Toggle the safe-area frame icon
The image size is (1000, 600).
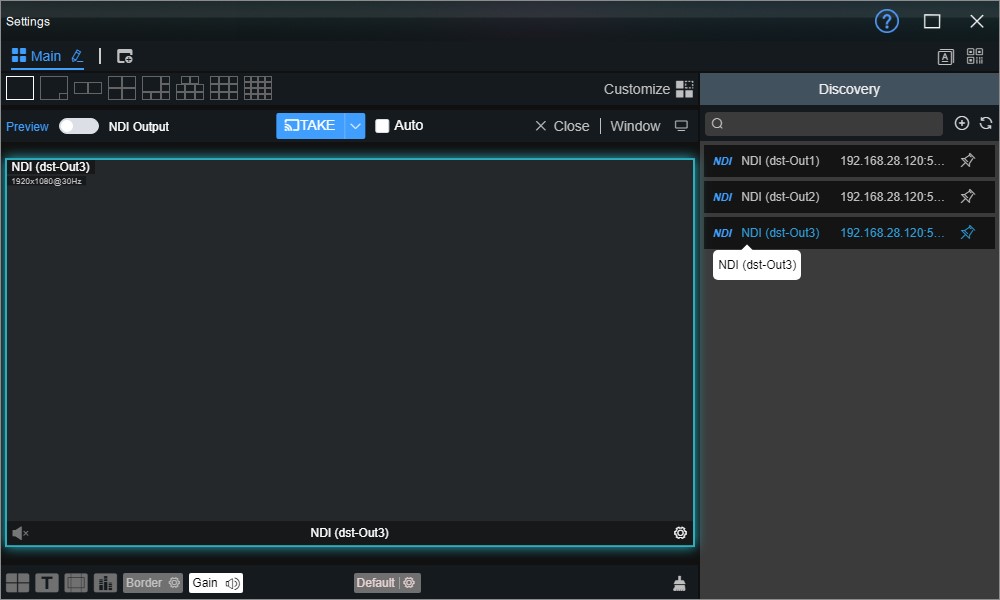tap(76, 583)
